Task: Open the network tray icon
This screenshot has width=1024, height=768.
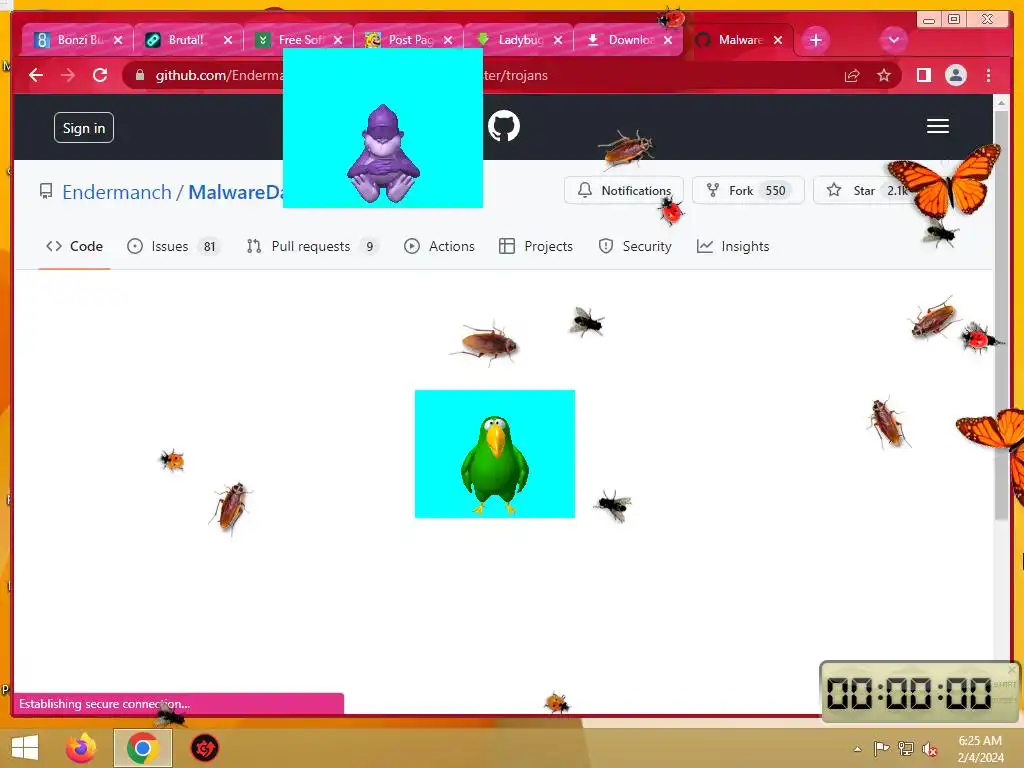Action: point(905,748)
